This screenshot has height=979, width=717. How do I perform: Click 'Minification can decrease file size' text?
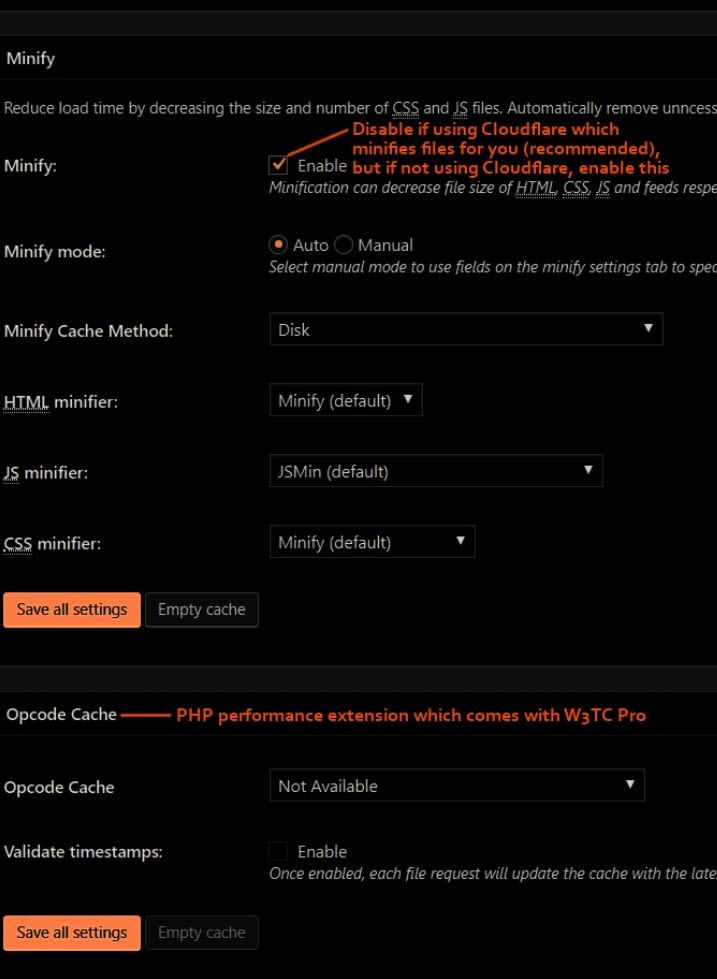click(493, 187)
